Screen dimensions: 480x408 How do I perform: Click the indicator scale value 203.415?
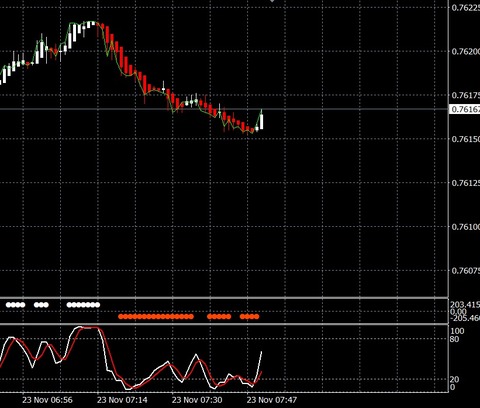[465, 304]
